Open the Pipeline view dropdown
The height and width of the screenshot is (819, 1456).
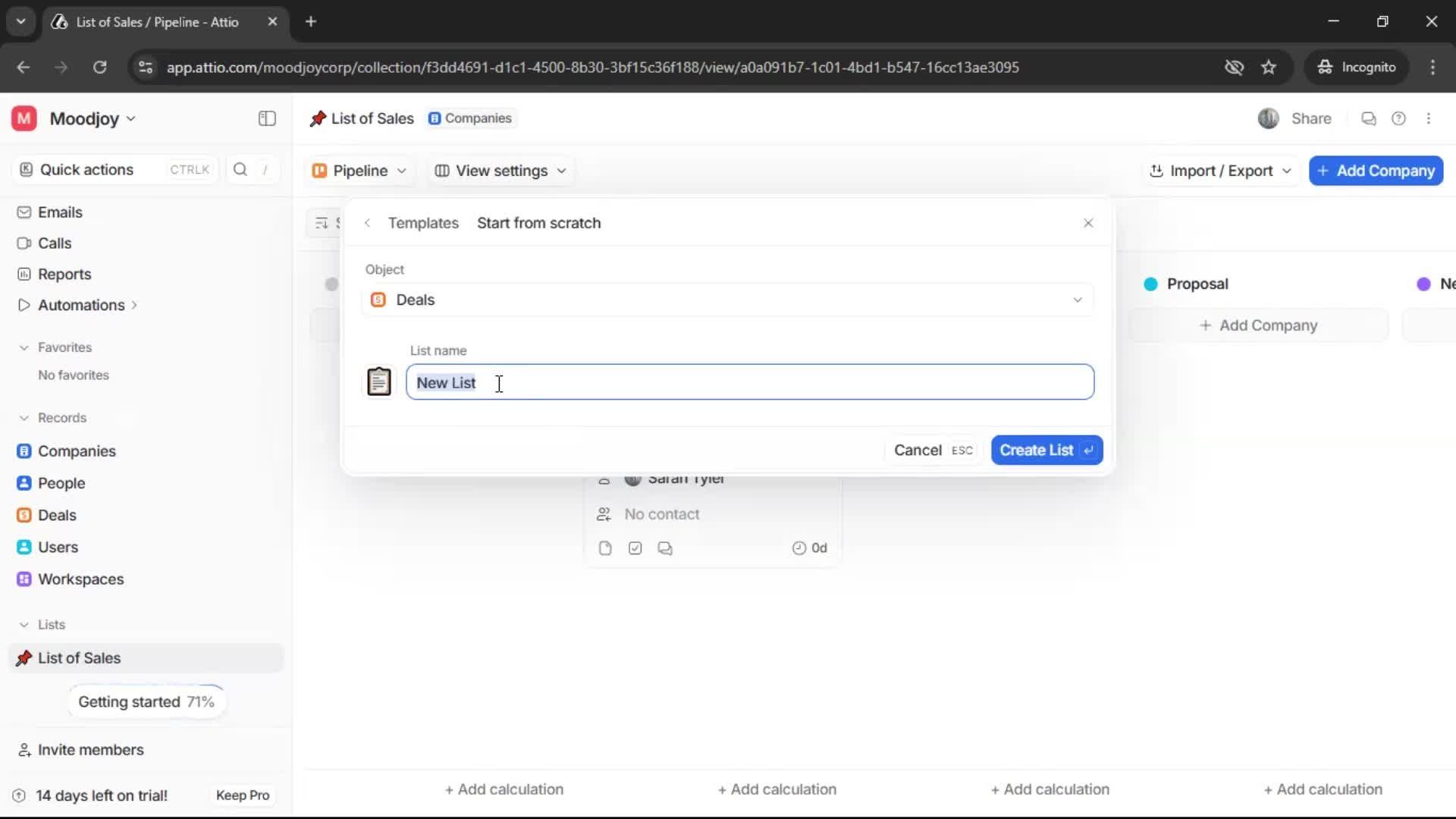pos(359,171)
